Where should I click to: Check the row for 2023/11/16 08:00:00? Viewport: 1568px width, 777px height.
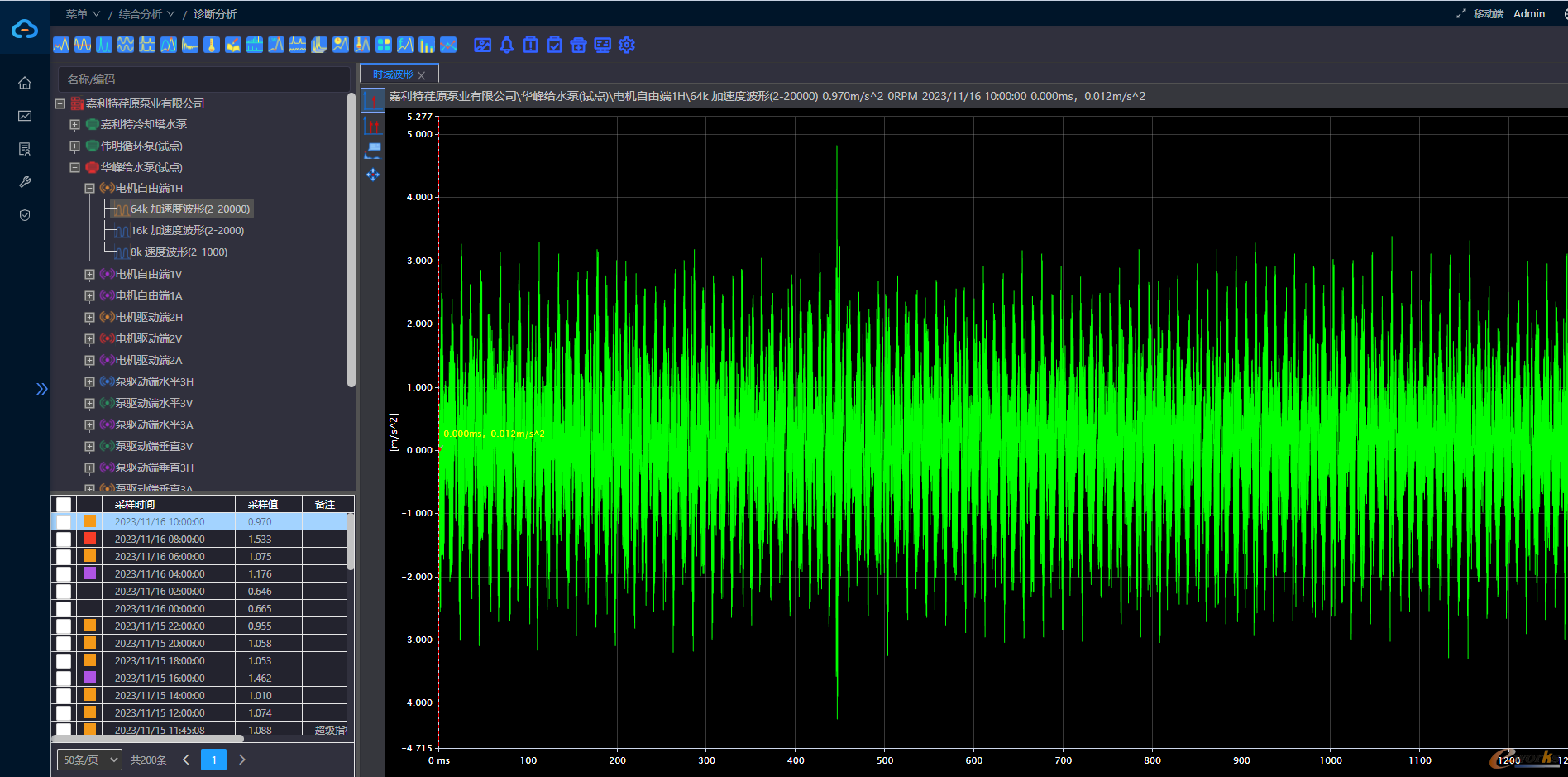[x=64, y=539]
